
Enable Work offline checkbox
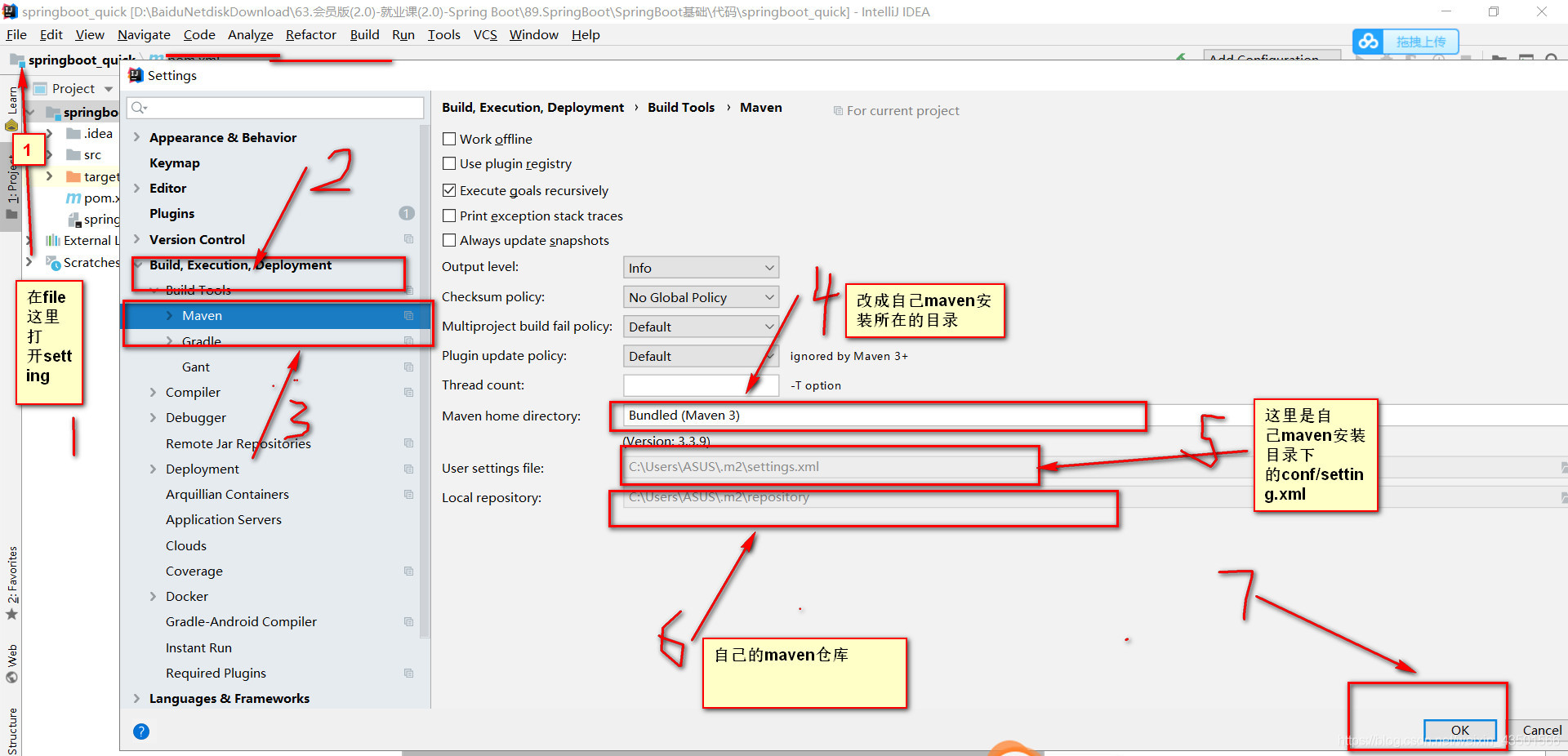coord(449,139)
